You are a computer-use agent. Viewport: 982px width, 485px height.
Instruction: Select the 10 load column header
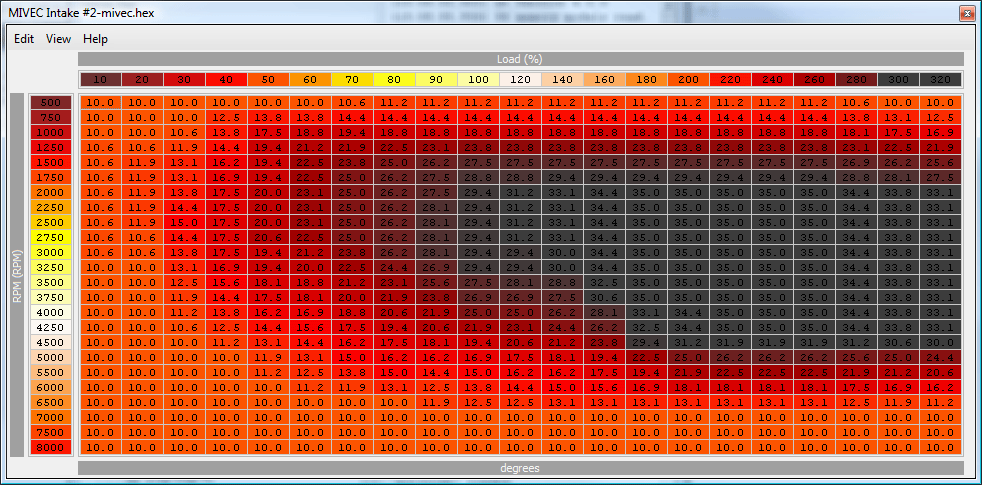coord(100,80)
